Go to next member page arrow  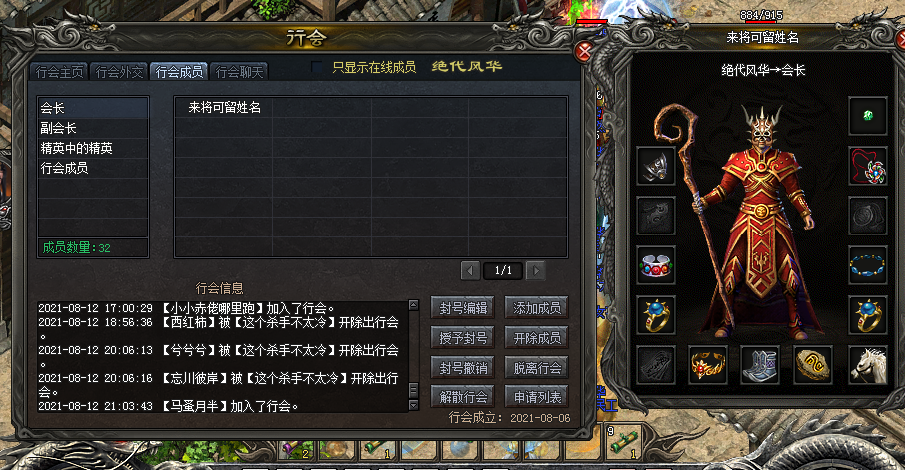[x=536, y=270]
